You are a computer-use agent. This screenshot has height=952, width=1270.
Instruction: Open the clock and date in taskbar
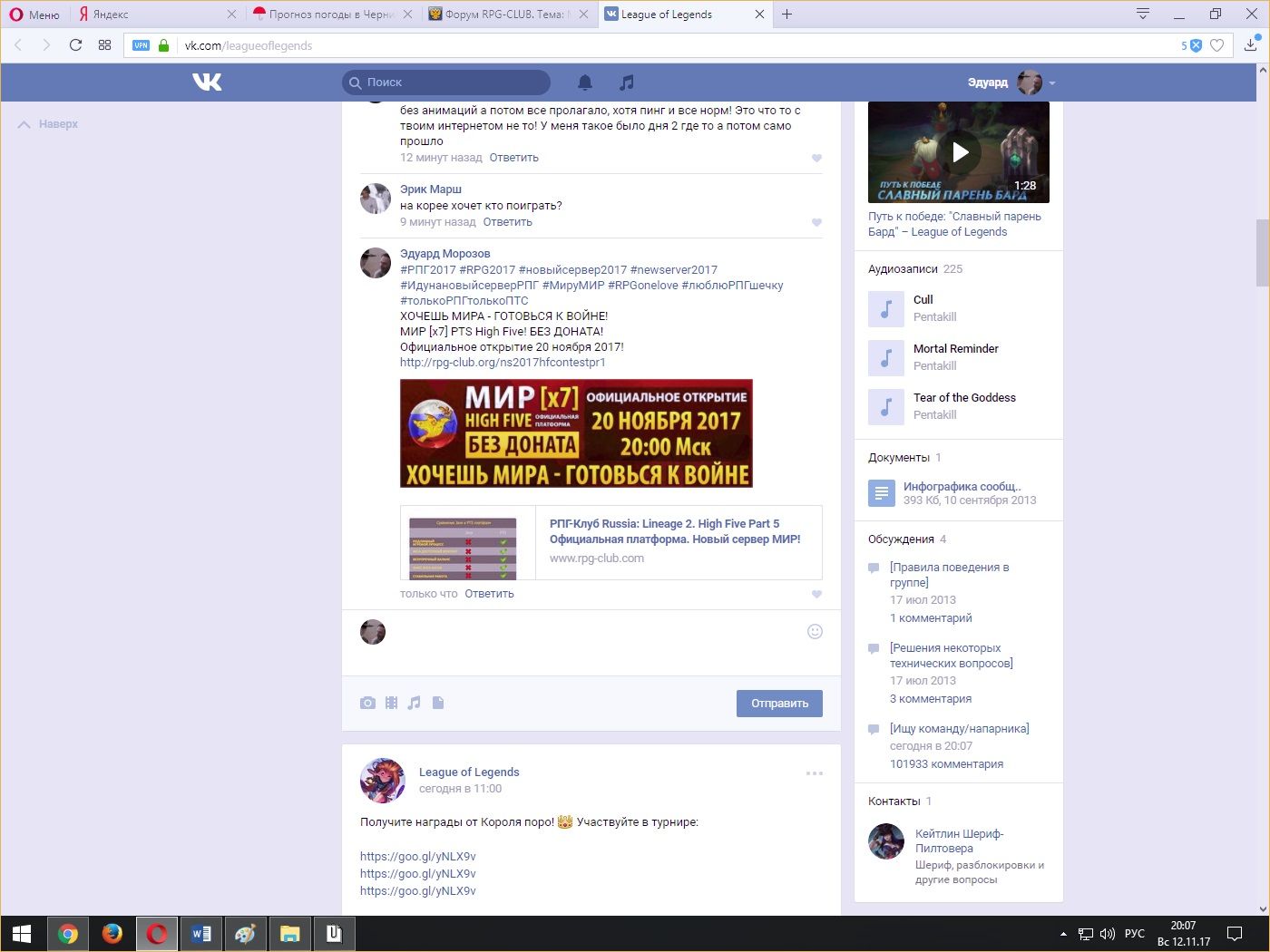point(1183,934)
